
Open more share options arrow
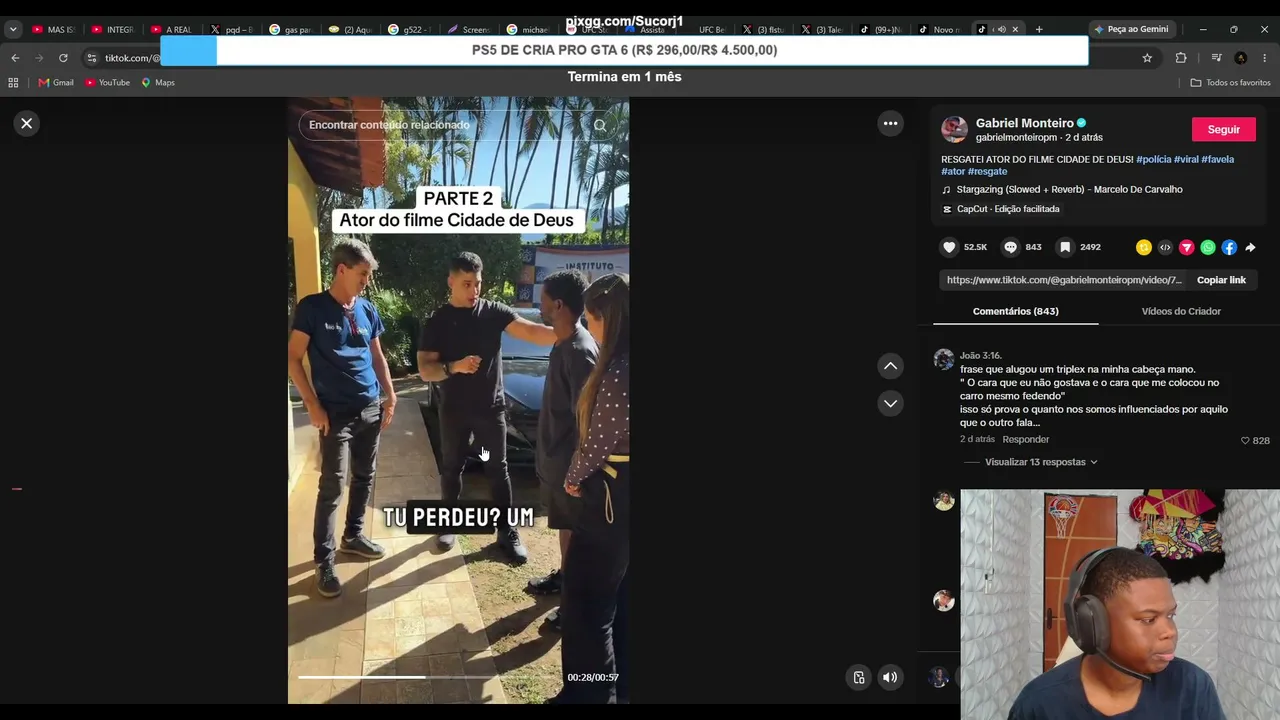pyautogui.click(x=1250, y=247)
